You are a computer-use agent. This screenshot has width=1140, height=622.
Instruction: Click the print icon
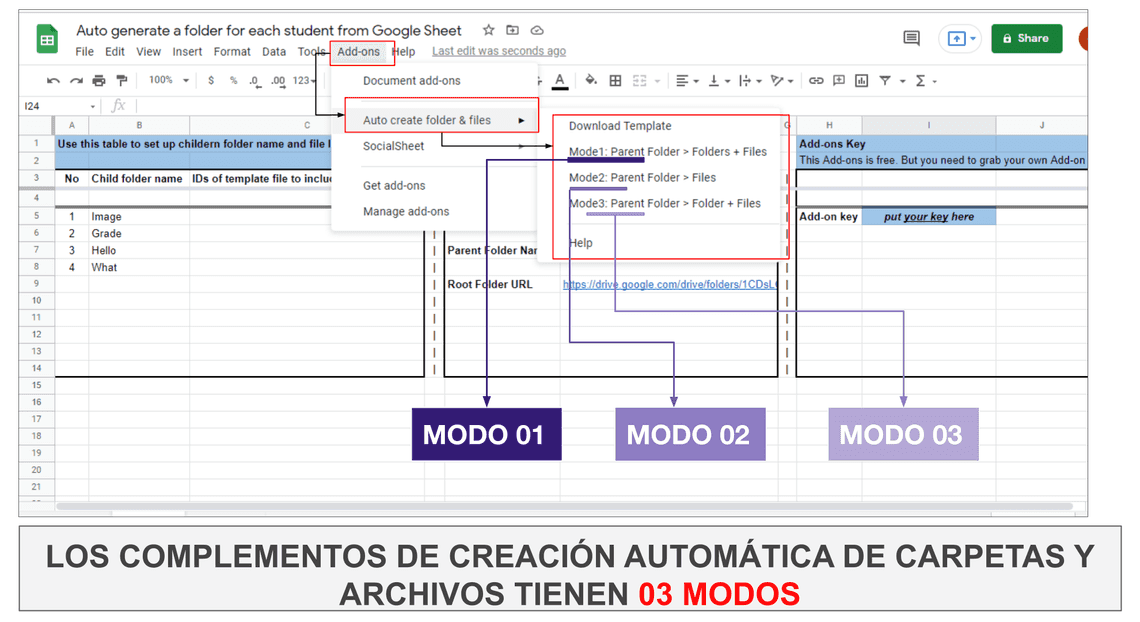[99, 81]
